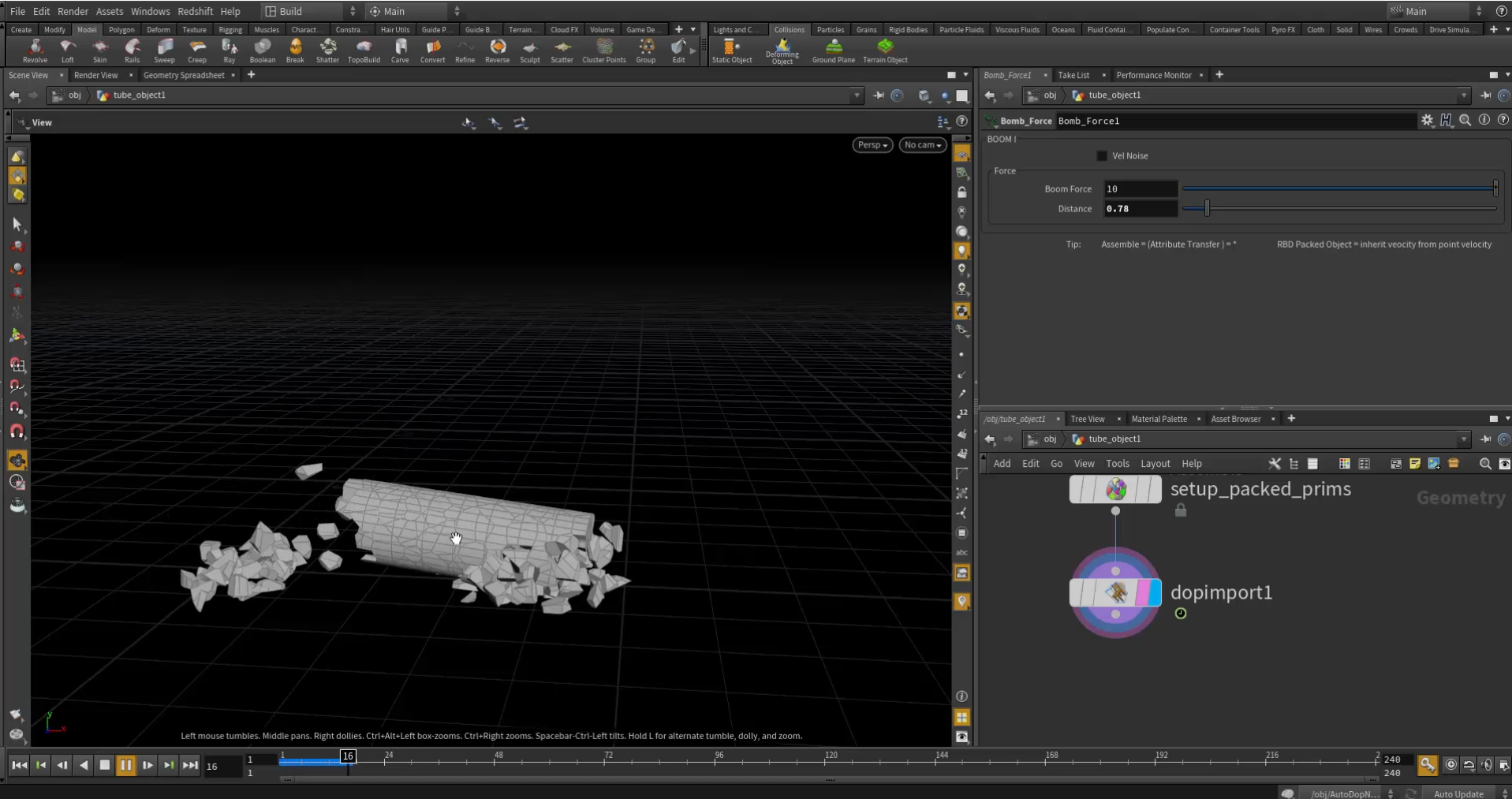Enable the Vel Noise checkbox
Image resolution: width=1512 pixels, height=799 pixels.
[x=1102, y=156]
